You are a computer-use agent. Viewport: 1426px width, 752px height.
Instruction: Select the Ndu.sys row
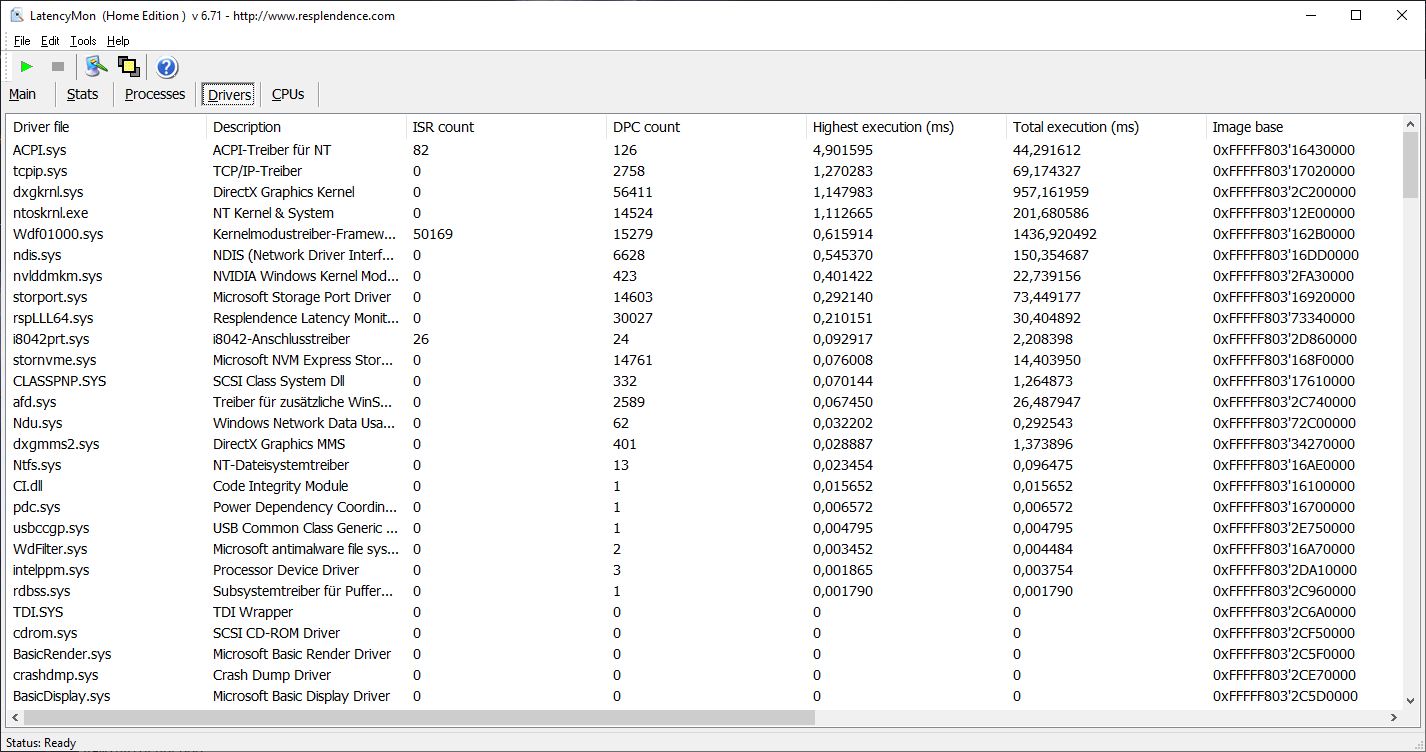(x=704, y=423)
